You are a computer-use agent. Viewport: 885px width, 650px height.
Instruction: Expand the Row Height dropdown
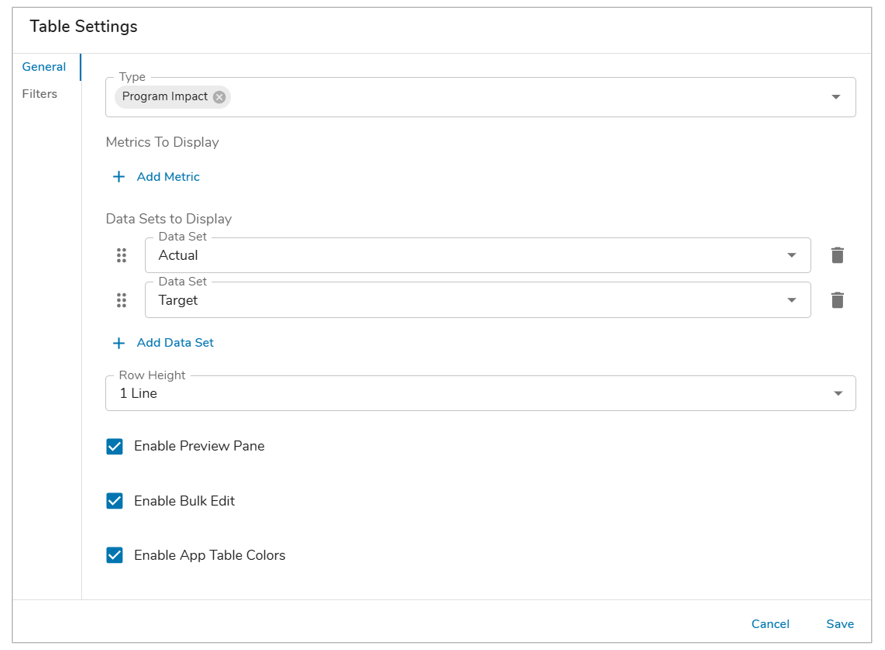tap(838, 393)
